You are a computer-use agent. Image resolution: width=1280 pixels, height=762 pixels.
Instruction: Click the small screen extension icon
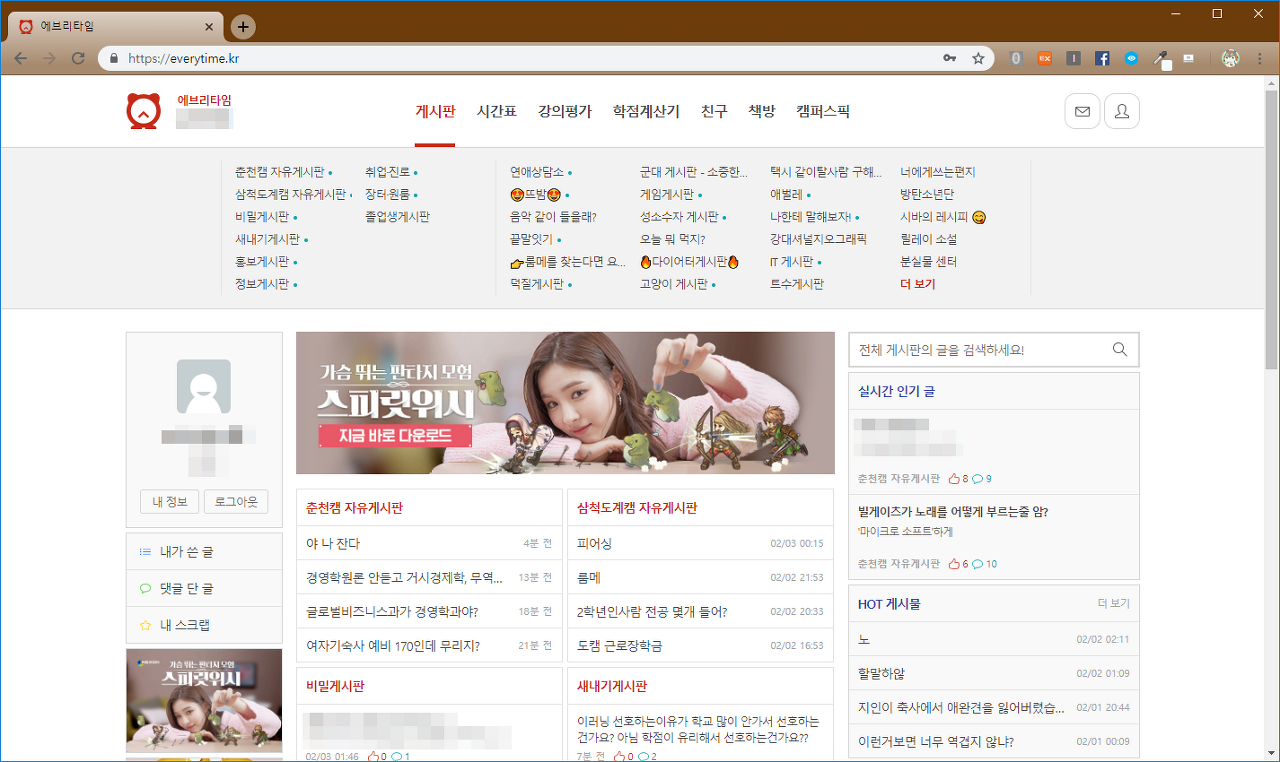click(1189, 58)
